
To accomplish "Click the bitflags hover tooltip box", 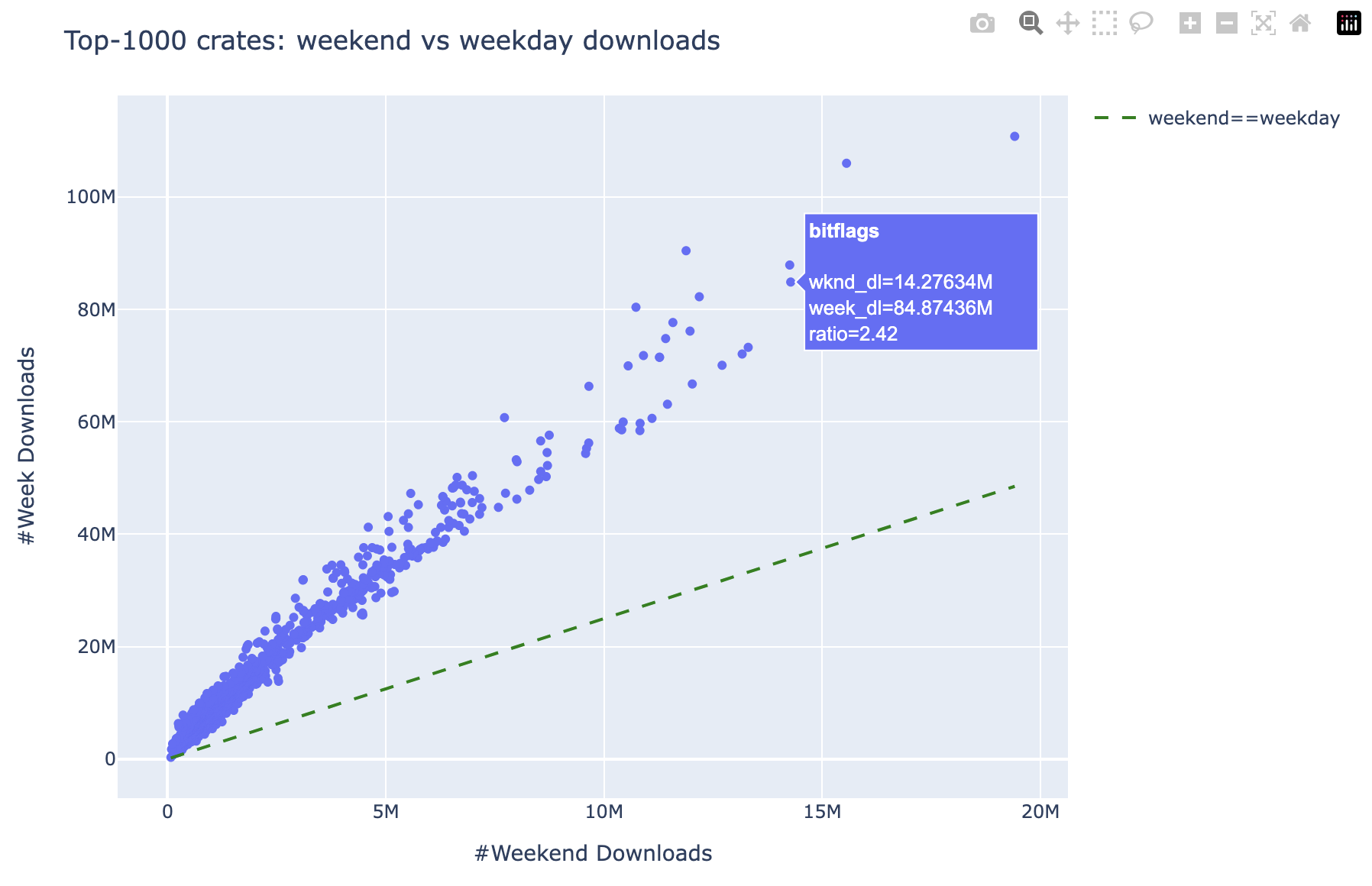I will point(921,282).
